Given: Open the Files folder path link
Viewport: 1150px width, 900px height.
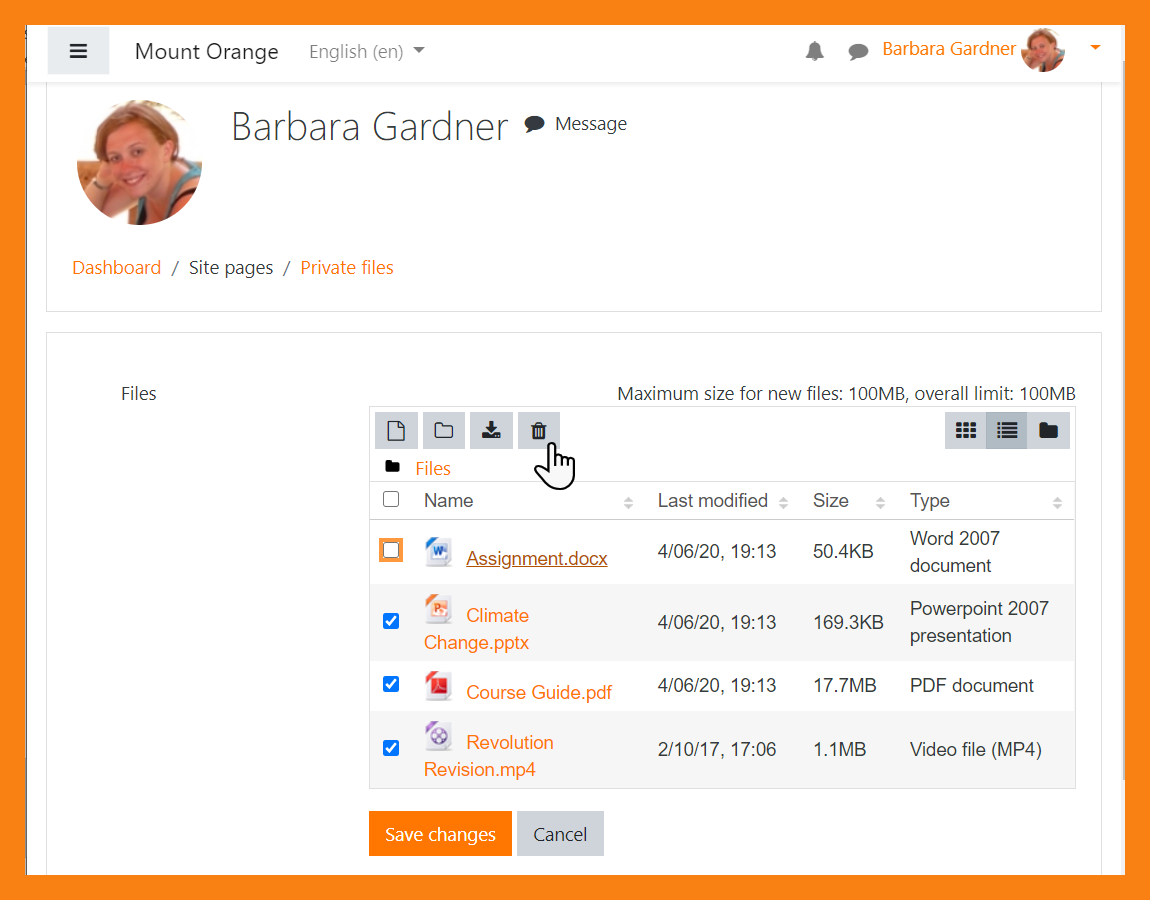Looking at the screenshot, I should pos(433,469).
